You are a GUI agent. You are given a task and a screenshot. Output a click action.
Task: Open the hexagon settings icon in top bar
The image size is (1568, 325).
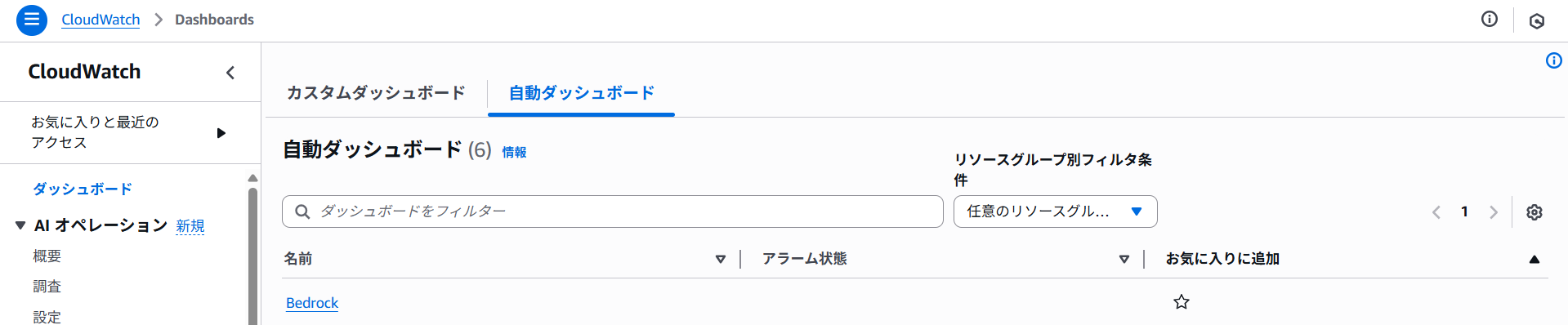[1537, 20]
